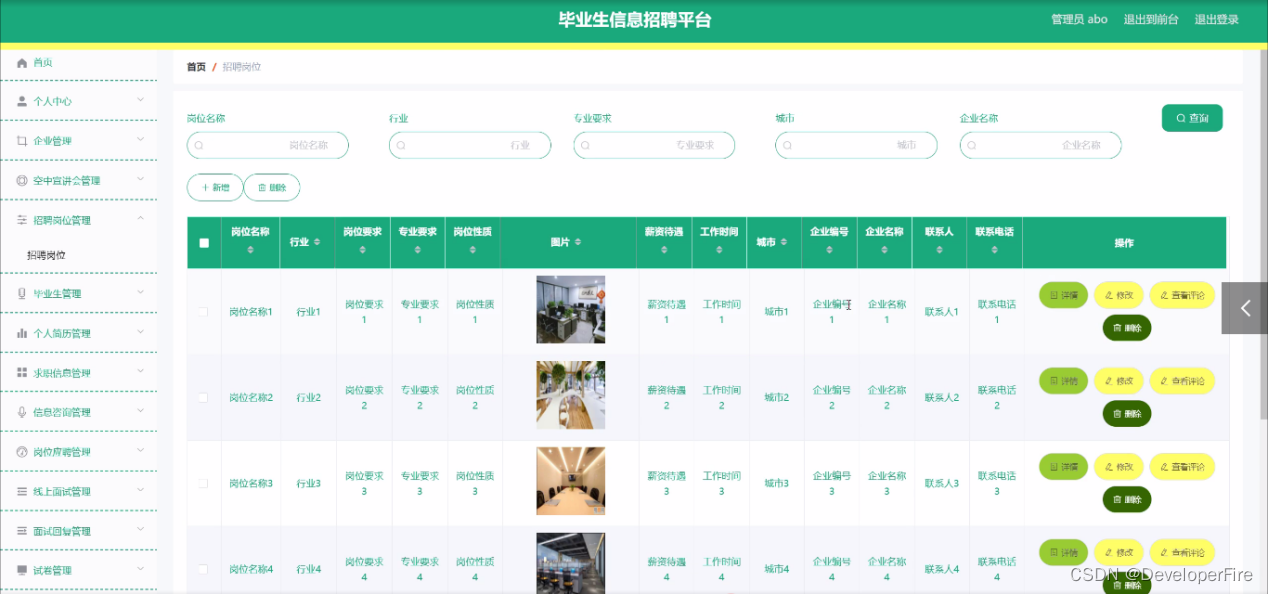Image resolution: width=1268 pixels, height=594 pixels.
Task: Click the monitor icon beside 试卷管理
Action: click(22, 570)
